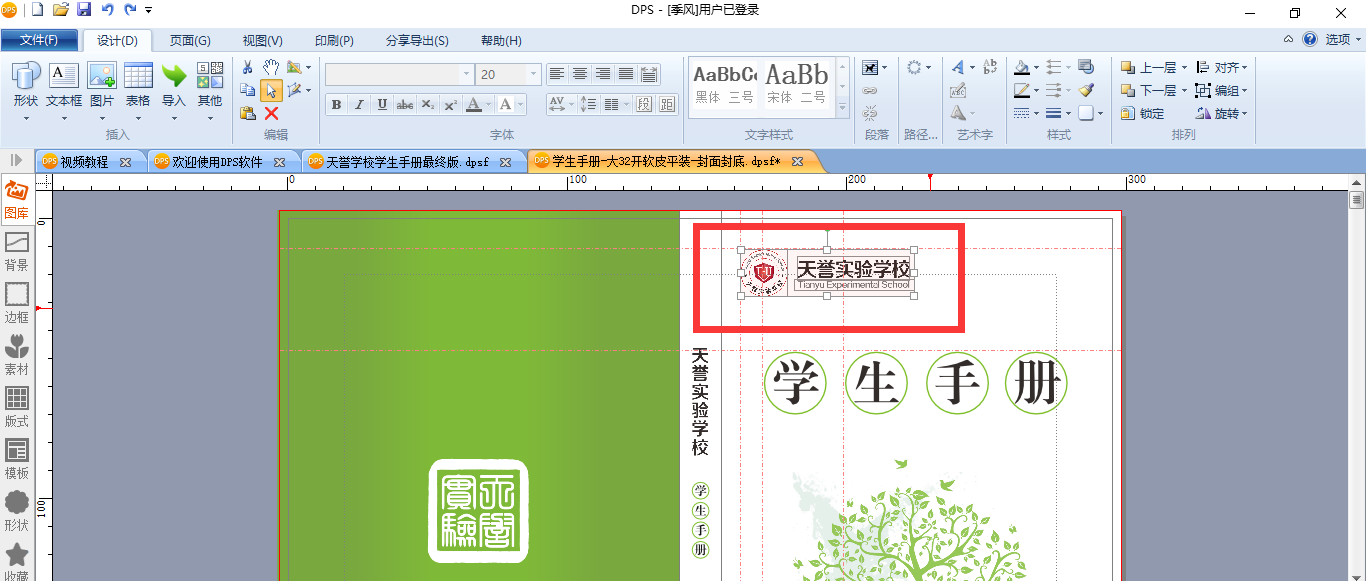Image resolution: width=1366 pixels, height=581 pixels.
Task: Click the Save floppy disk icon
Action: [x=84, y=9]
